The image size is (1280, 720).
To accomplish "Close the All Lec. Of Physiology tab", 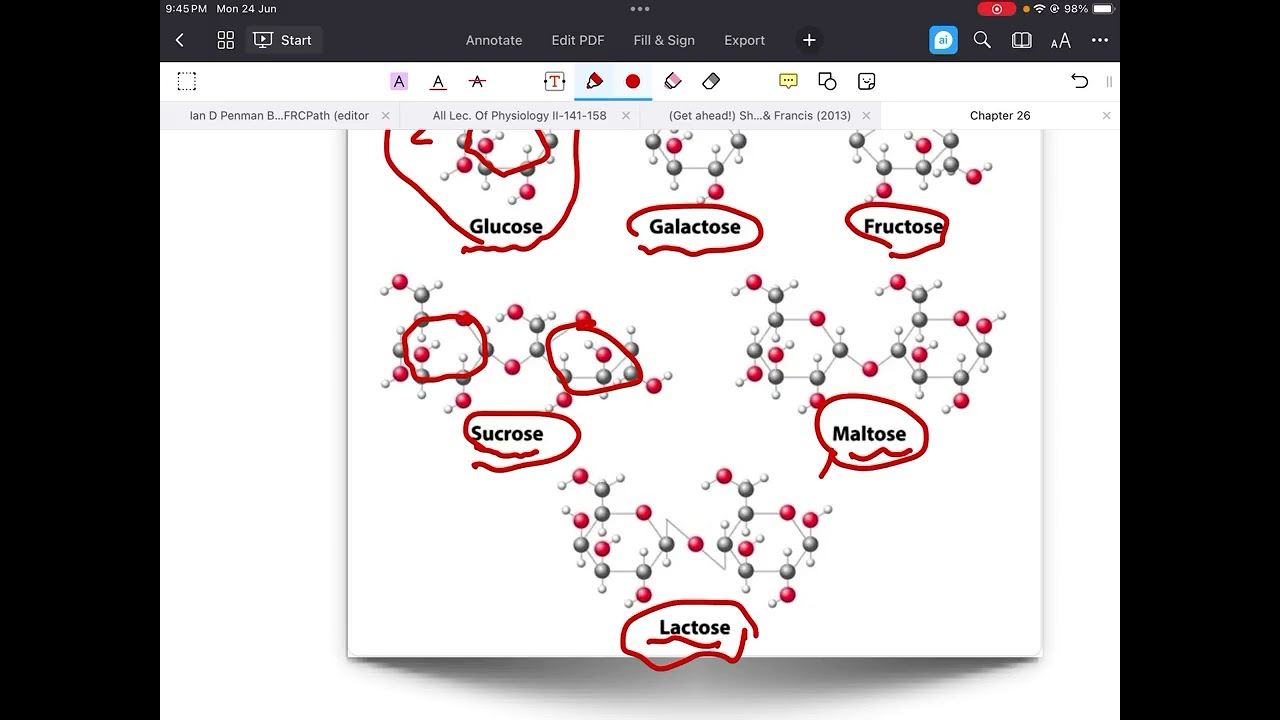I will (x=626, y=115).
